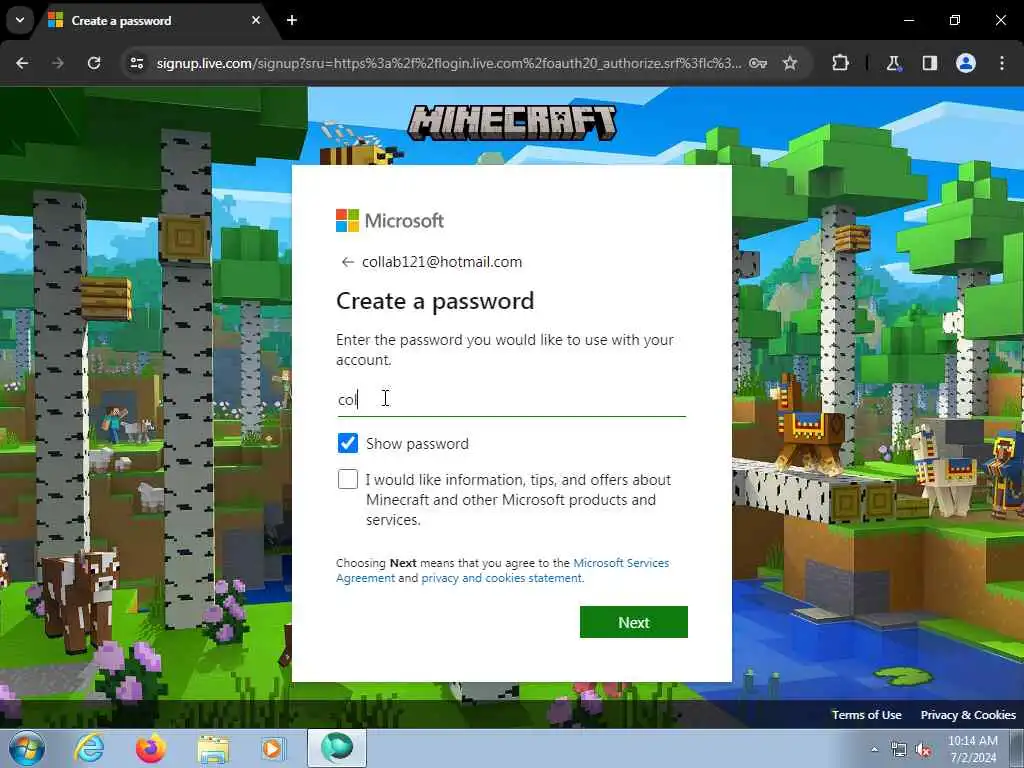This screenshot has width=1024, height=768.
Task: Open the privacy and cookies statement link
Action: point(502,578)
